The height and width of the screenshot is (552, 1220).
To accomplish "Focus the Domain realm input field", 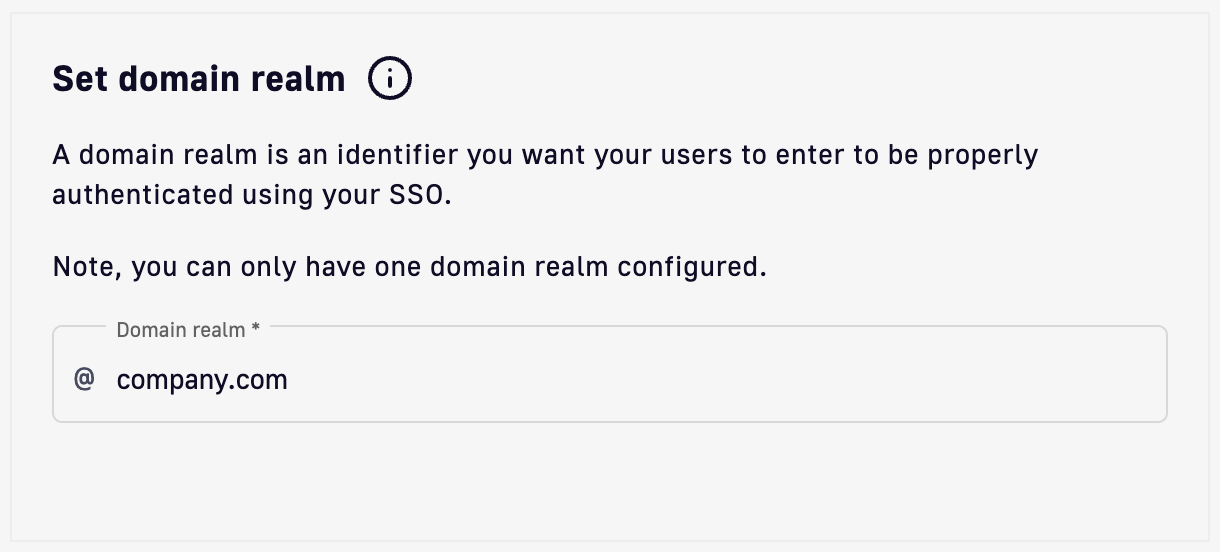I will tap(640, 380).
